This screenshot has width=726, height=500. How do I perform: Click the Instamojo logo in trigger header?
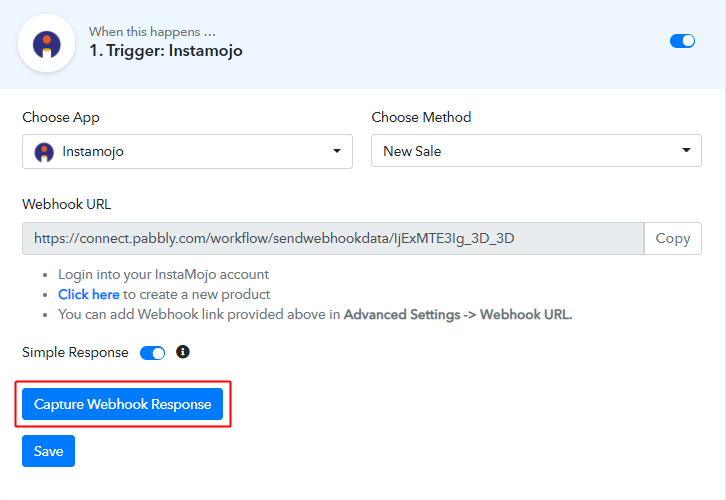(46, 44)
